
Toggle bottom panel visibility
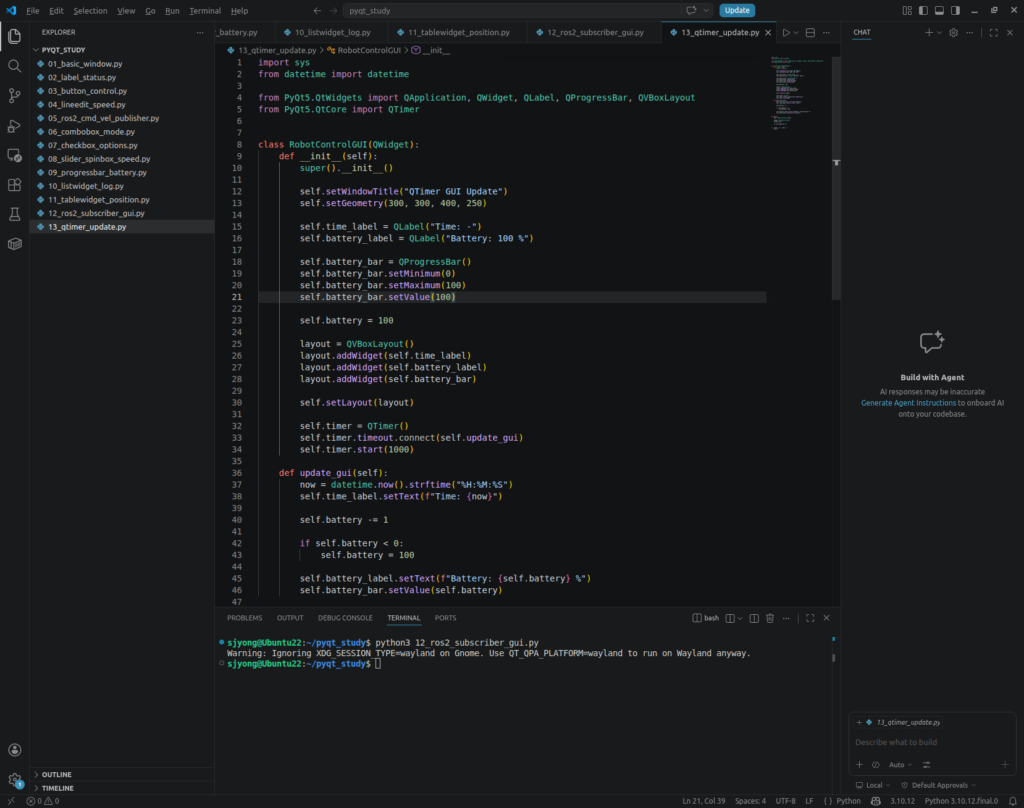(939, 10)
